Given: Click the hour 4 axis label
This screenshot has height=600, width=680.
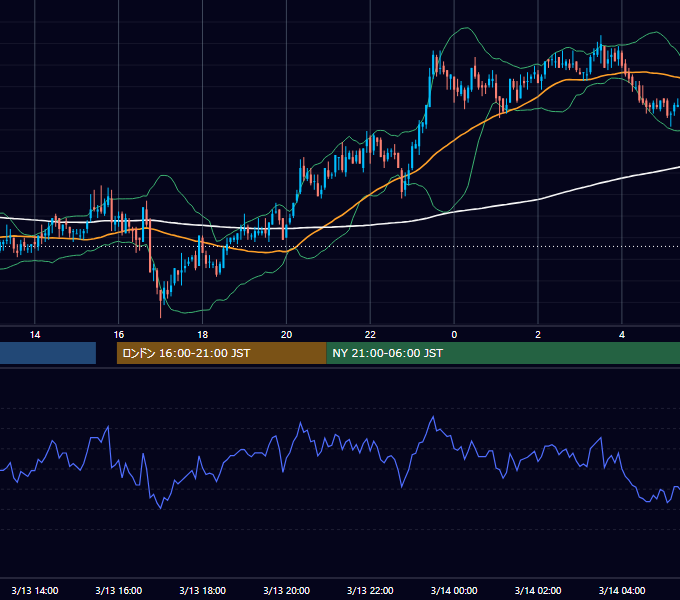Looking at the screenshot, I should [622, 335].
